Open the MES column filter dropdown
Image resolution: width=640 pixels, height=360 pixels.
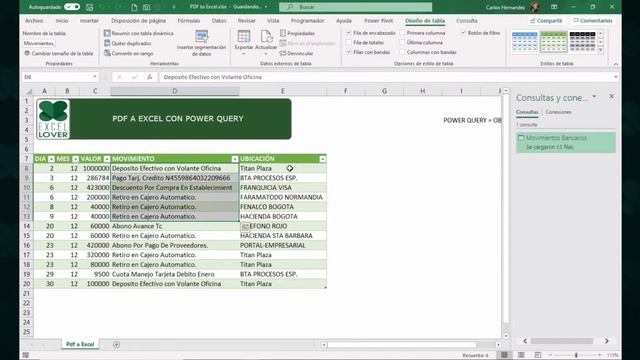pyautogui.click(x=76, y=159)
